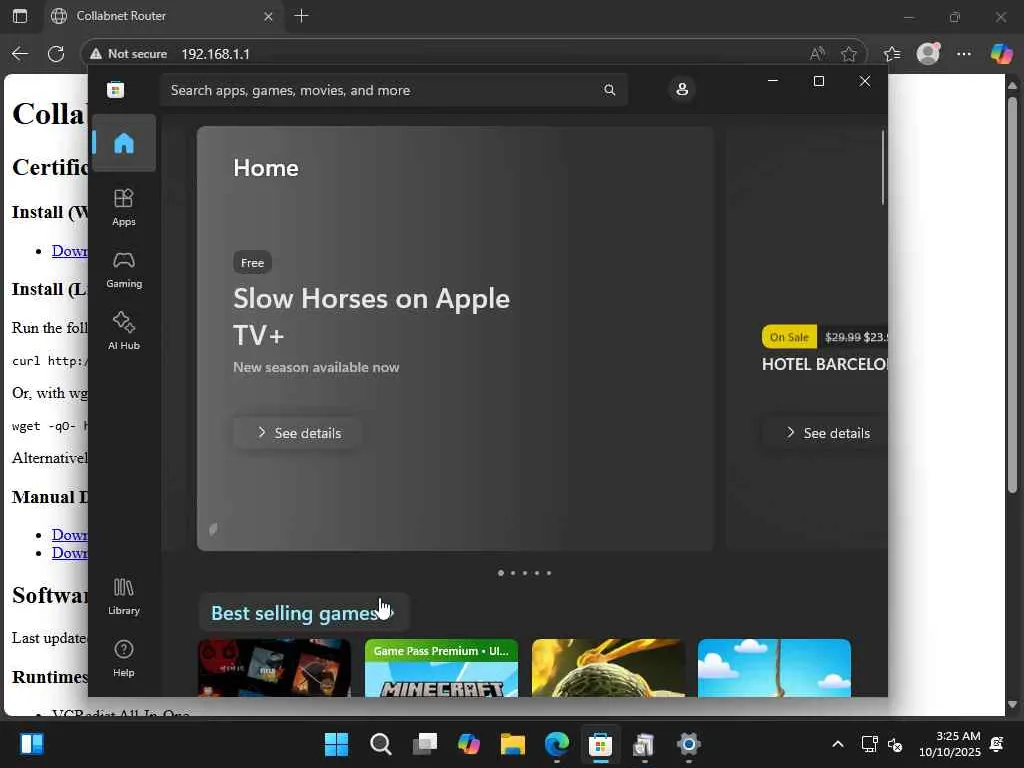Open Copilot in the Edge toolbar
Screen dimensions: 1024x768
click(x=1000, y=54)
